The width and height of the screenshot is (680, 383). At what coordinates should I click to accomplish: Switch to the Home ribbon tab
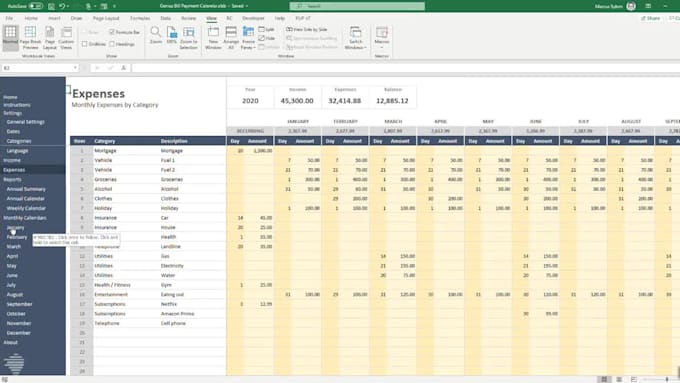coord(31,18)
